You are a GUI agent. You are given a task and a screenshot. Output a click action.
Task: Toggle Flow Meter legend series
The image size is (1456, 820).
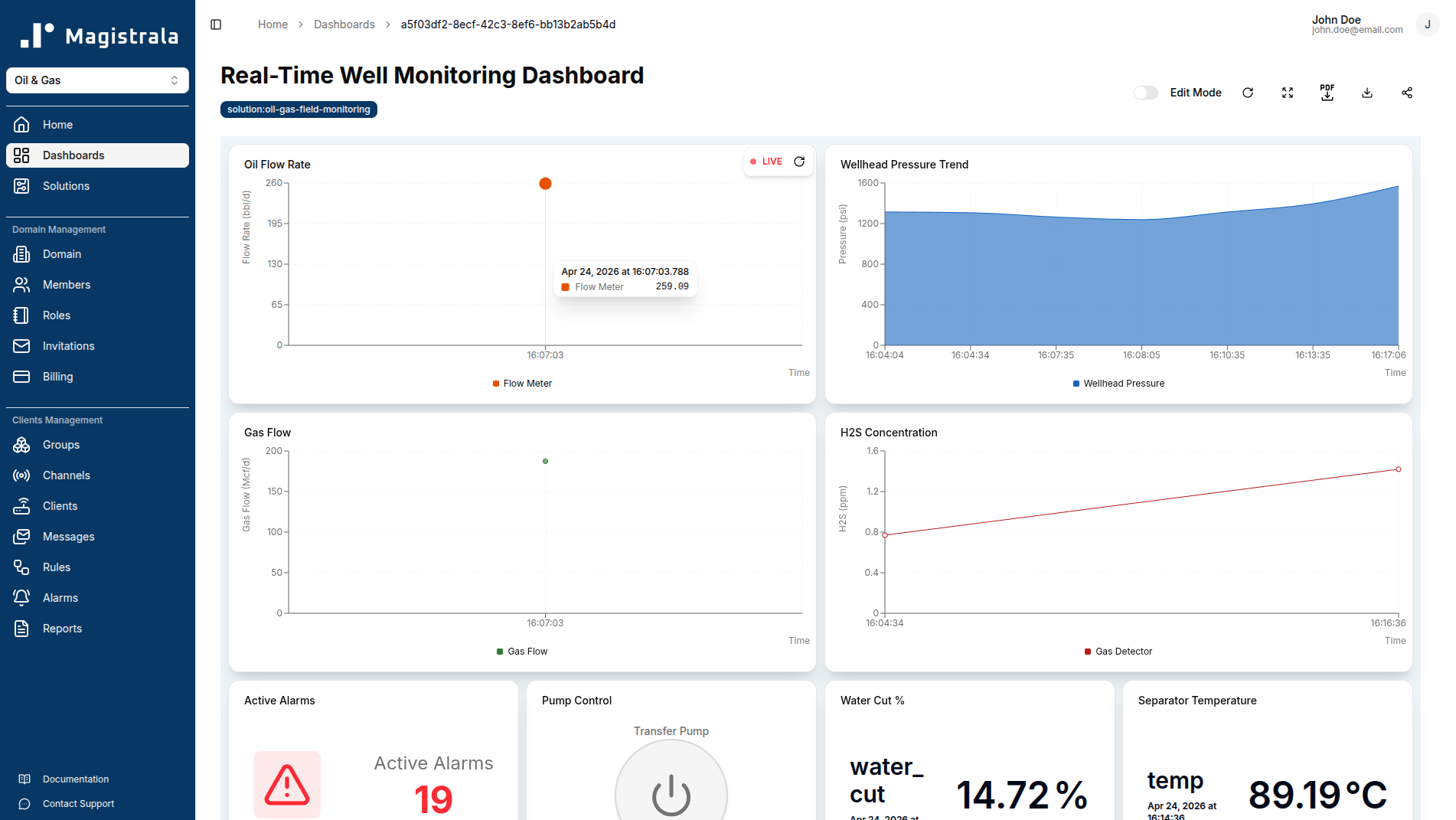click(522, 384)
